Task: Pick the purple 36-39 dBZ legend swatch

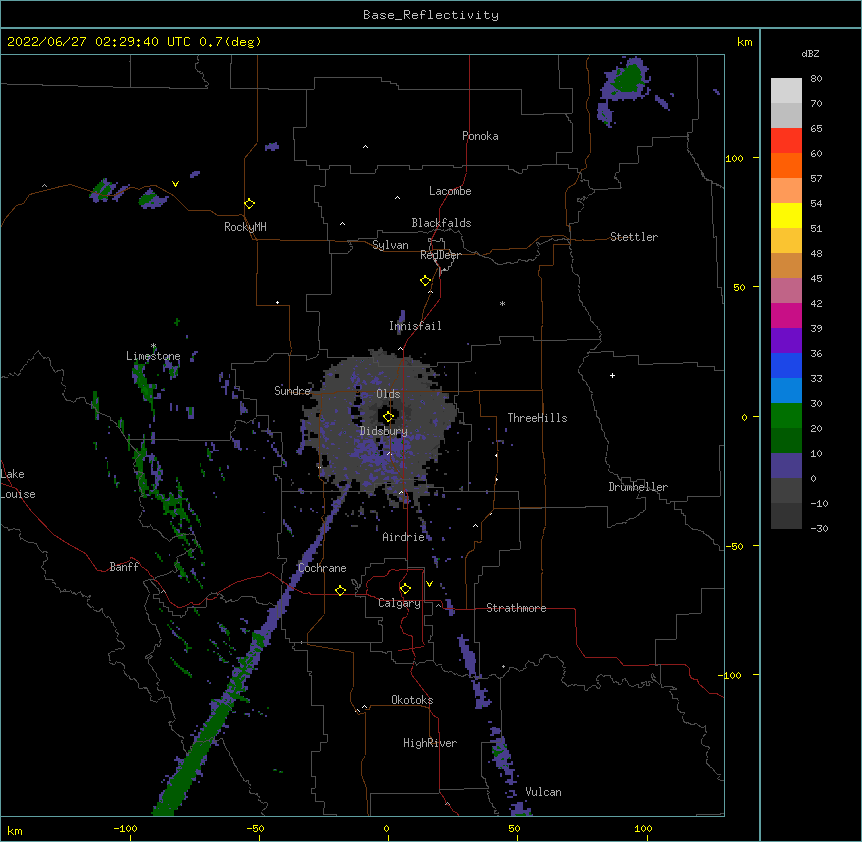Action: (786, 341)
